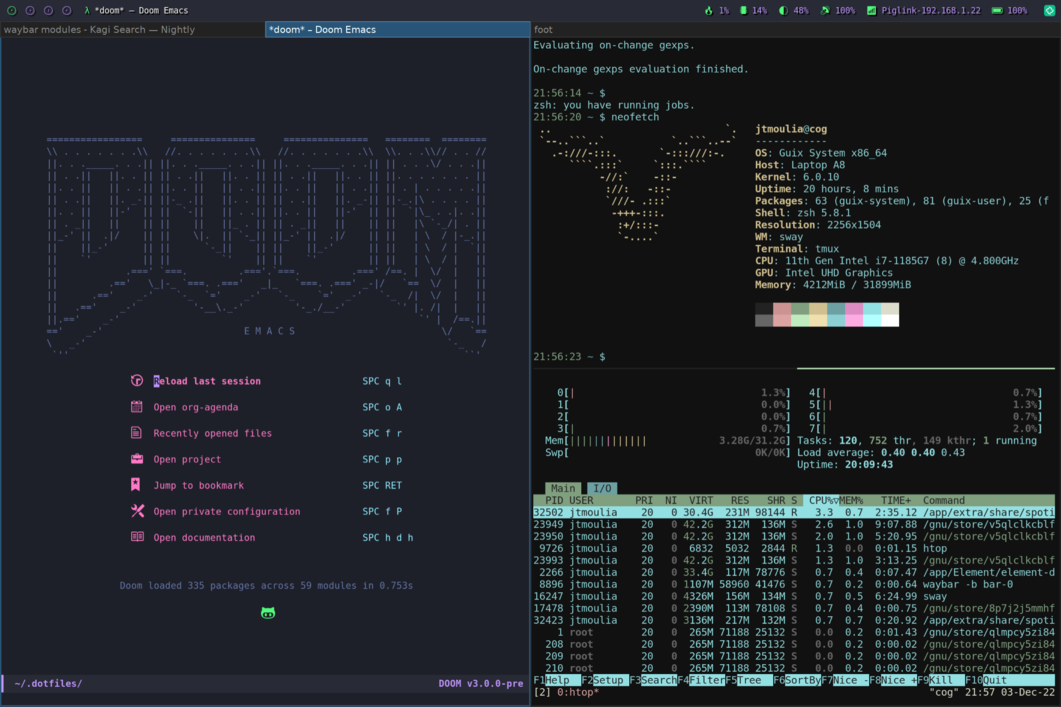Click F4 Filter in htop footer

[x=701, y=680]
